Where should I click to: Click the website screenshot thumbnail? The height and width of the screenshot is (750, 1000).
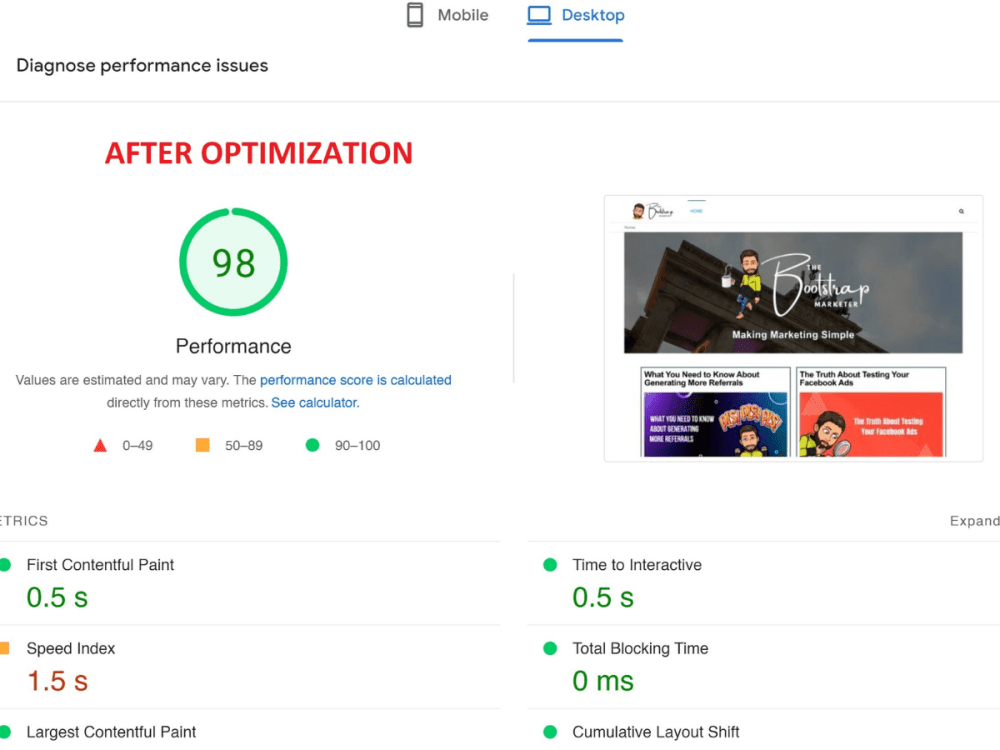pos(793,328)
